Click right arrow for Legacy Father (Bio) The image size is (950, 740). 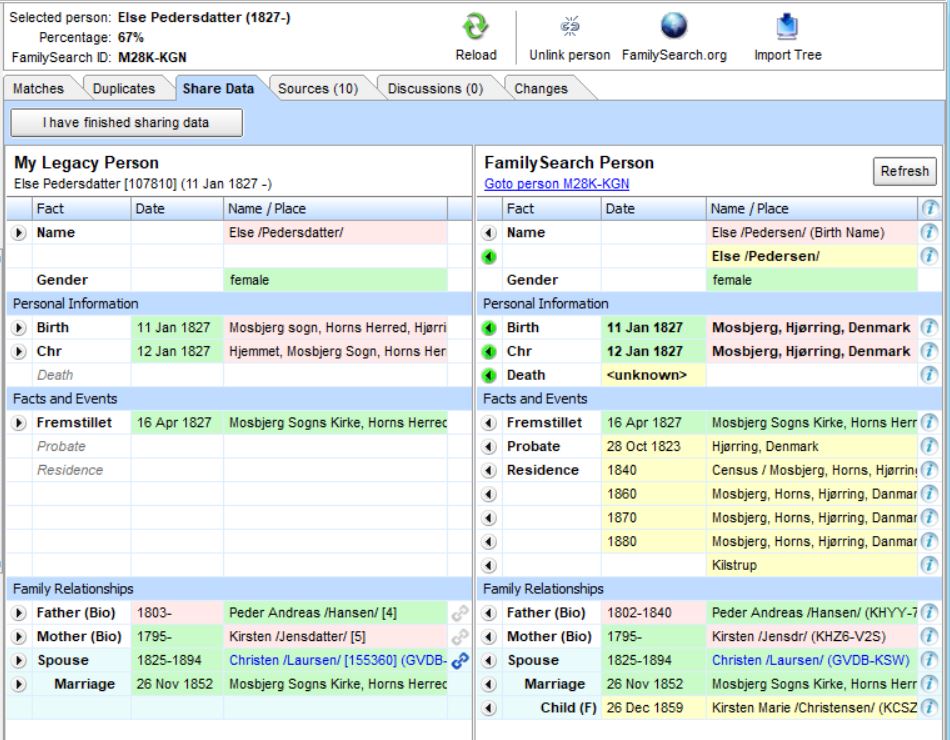pyautogui.click(x=19, y=613)
